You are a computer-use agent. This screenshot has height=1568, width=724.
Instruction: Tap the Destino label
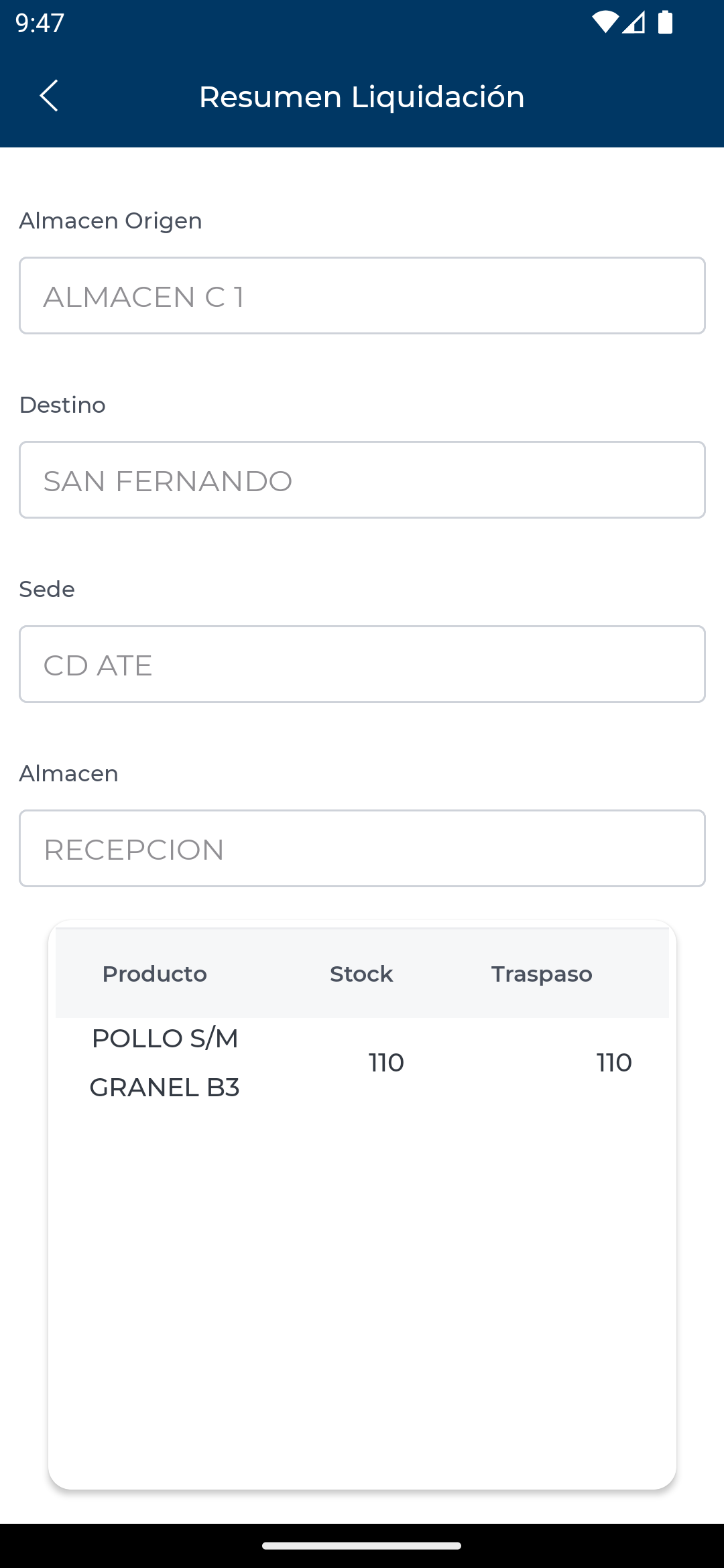[x=62, y=405]
